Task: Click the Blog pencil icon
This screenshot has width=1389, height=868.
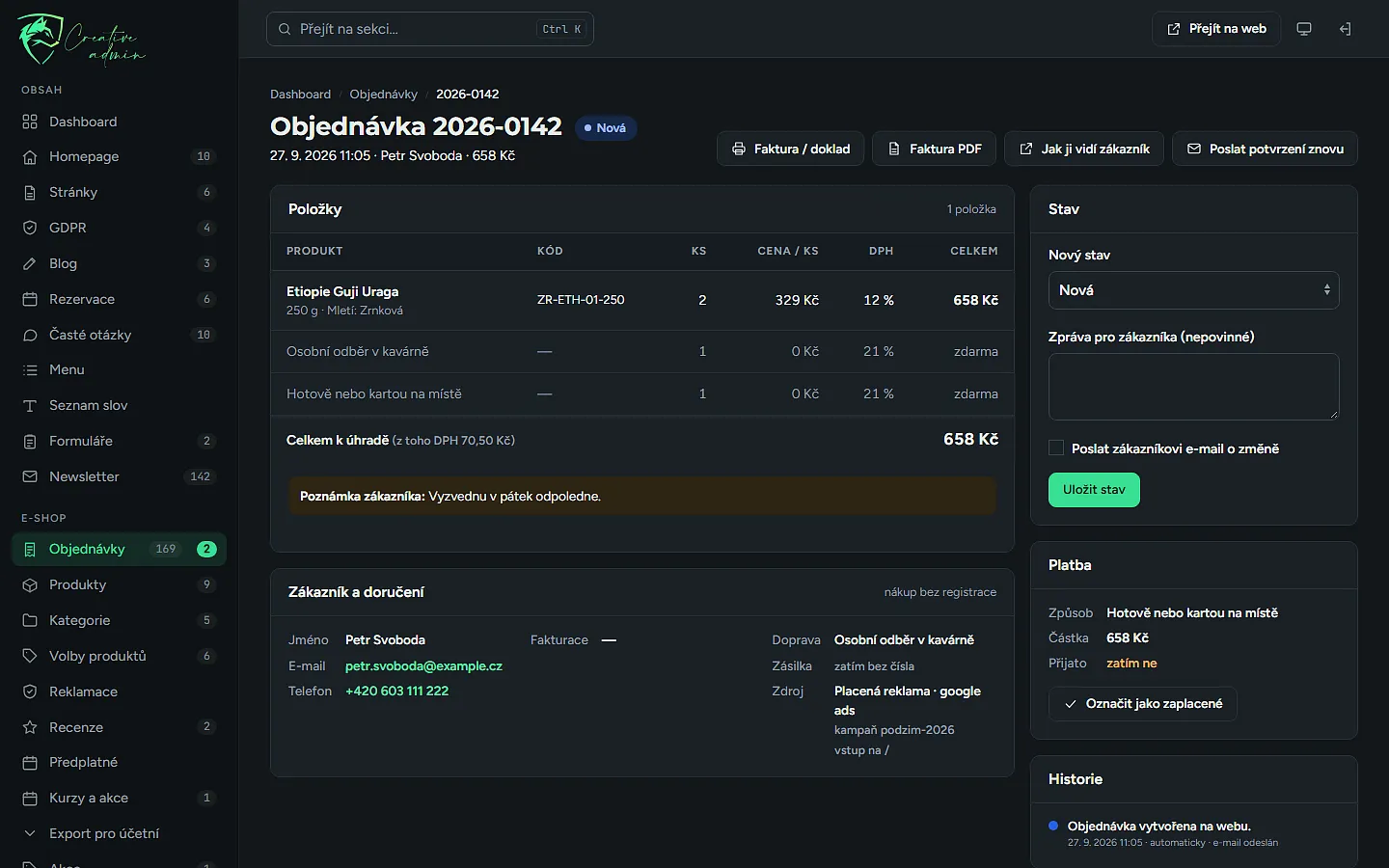Action: tap(30, 263)
